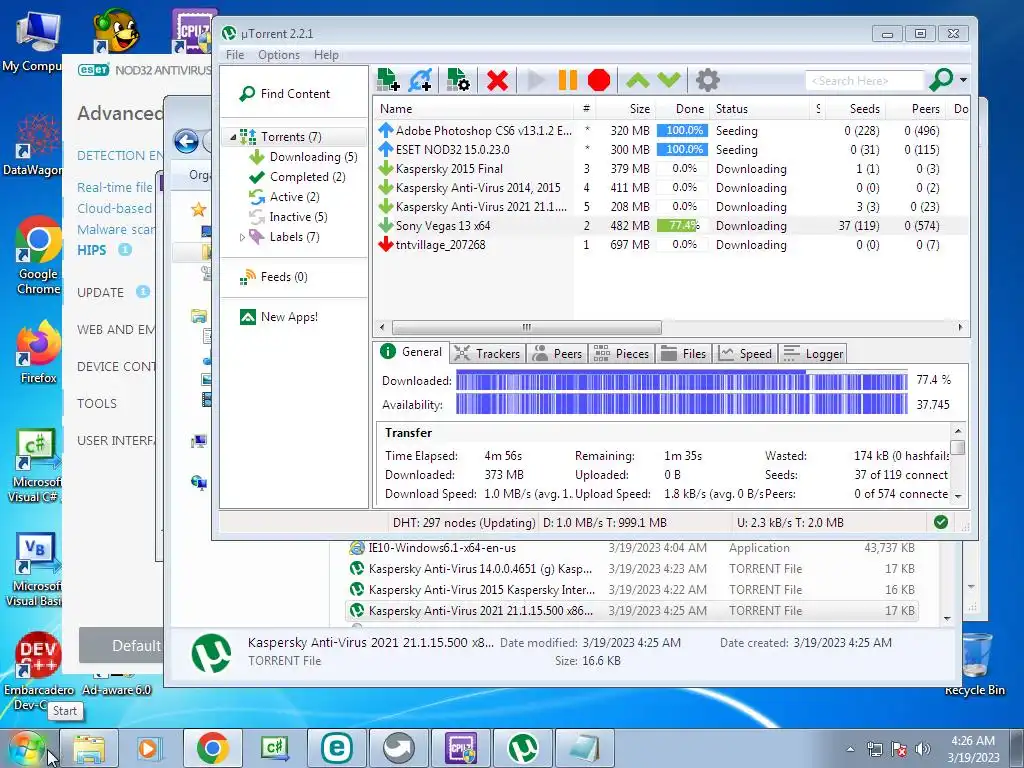Sort by the Size column header
This screenshot has width=1024, height=768.
[626, 109]
